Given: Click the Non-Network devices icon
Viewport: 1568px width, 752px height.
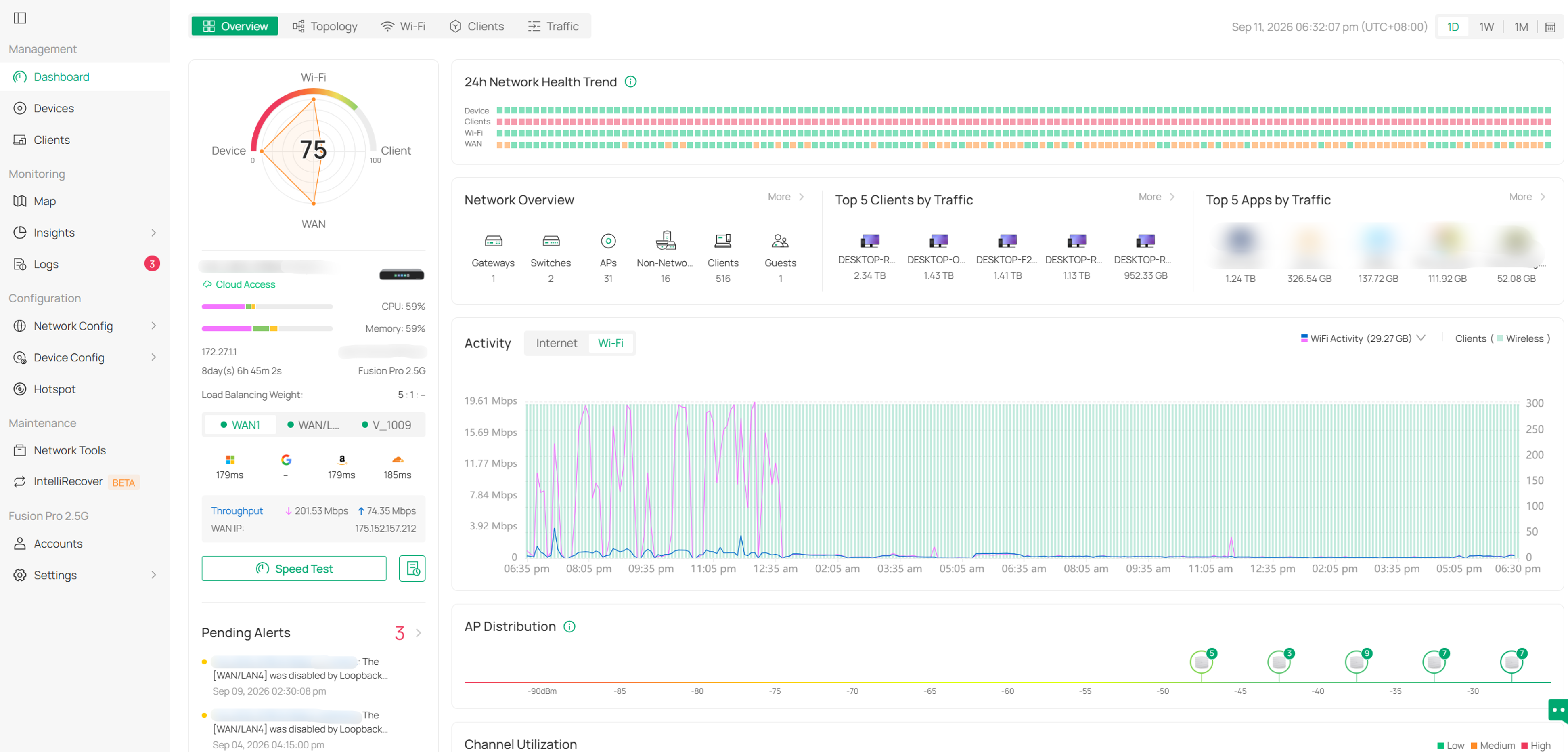Looking at the screenshot, I should [x=665, y=241].
